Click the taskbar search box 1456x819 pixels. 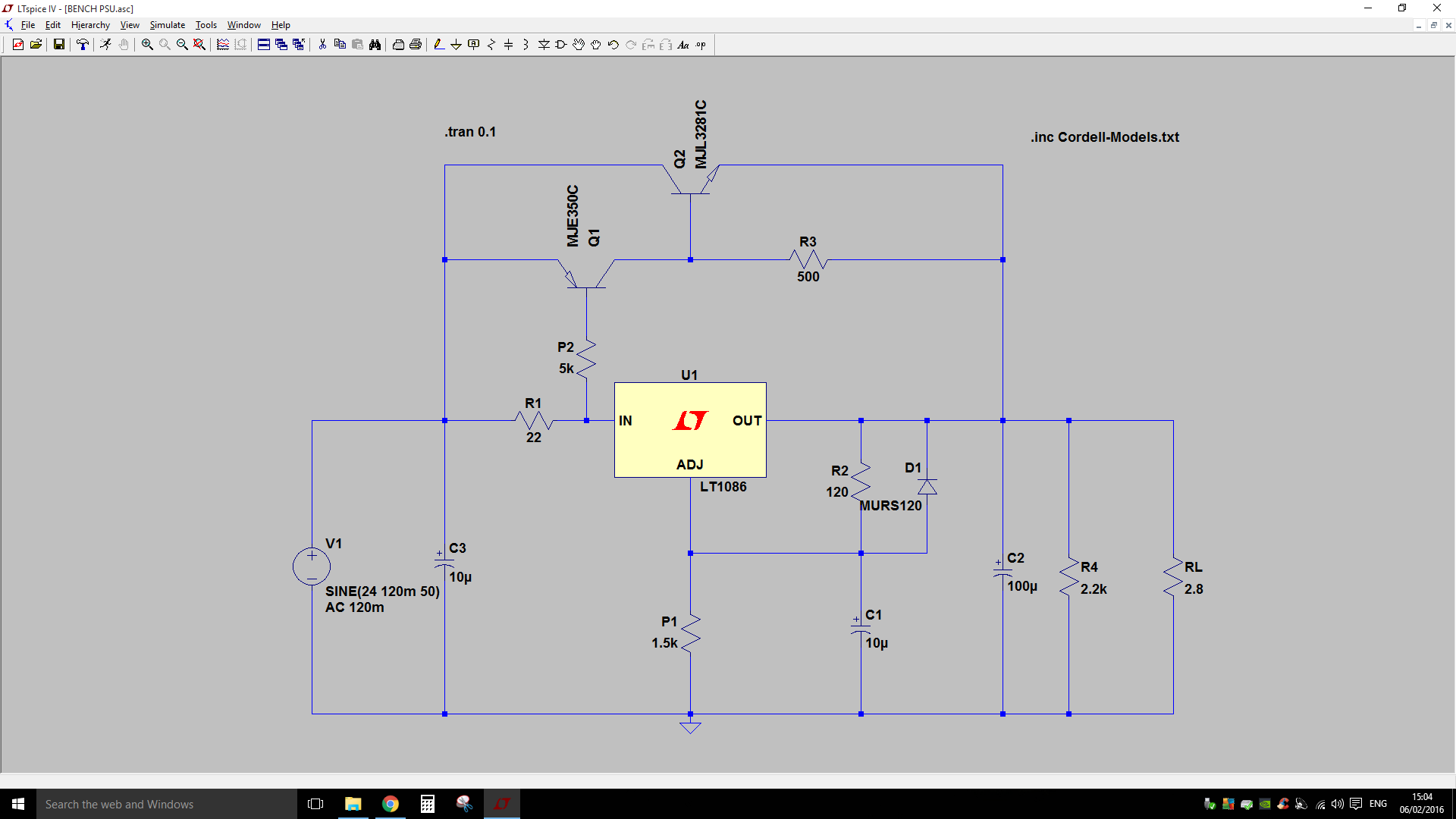pyautogui.click(x=167, y=804)
